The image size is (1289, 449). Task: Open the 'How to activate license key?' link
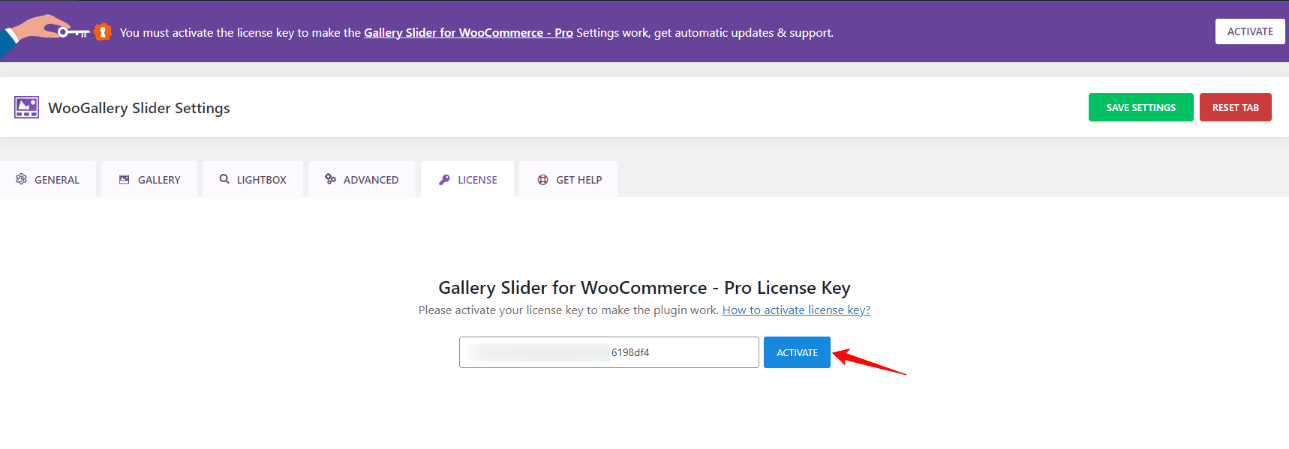coord(796,310)
